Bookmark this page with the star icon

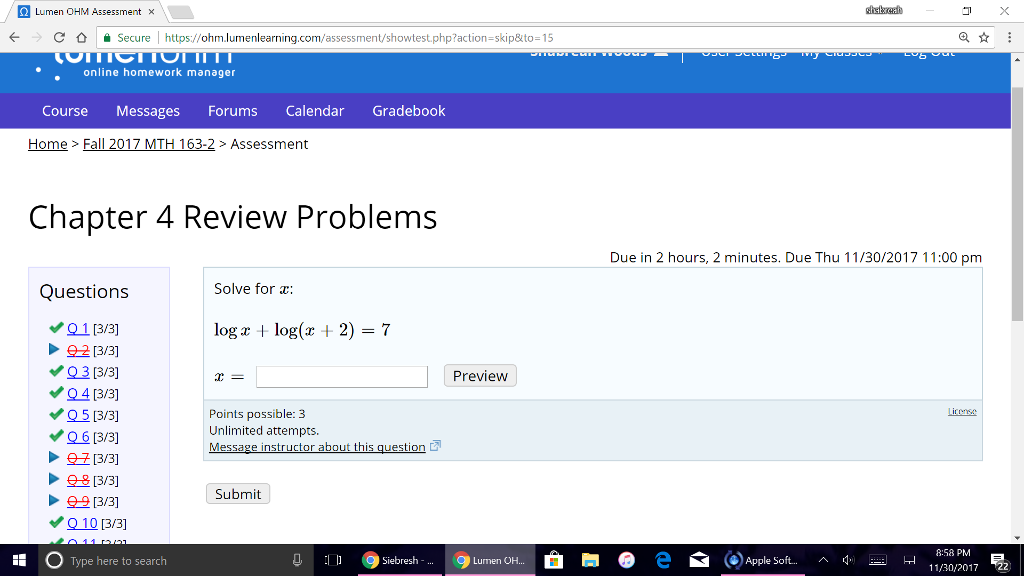[984, 37]
